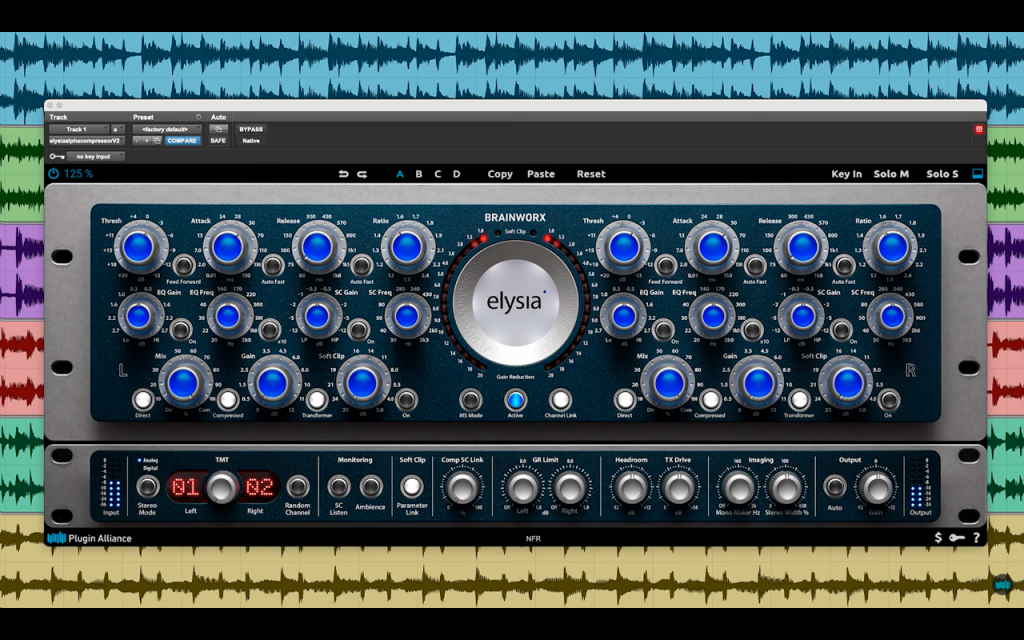
Task: Redo the last plugin change
Action: (362, 174)
